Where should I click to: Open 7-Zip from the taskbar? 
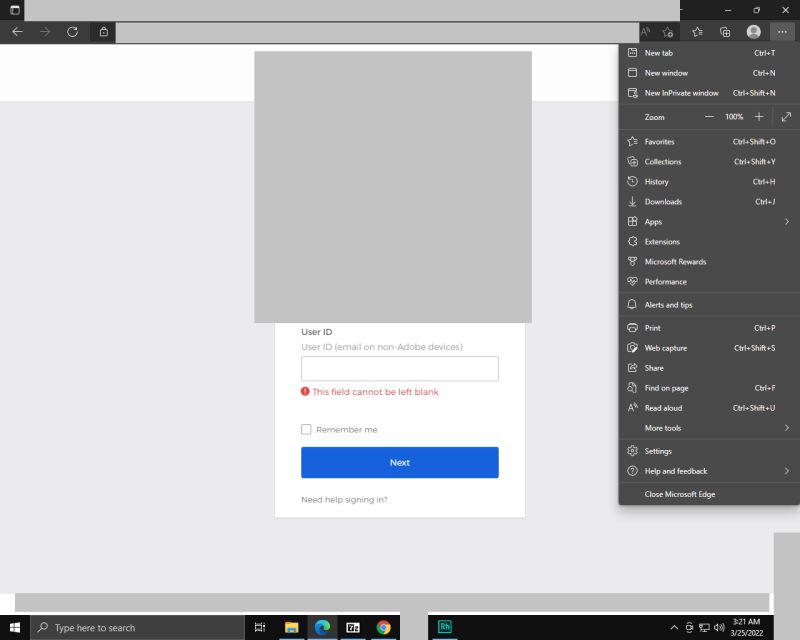coord(353,627)
